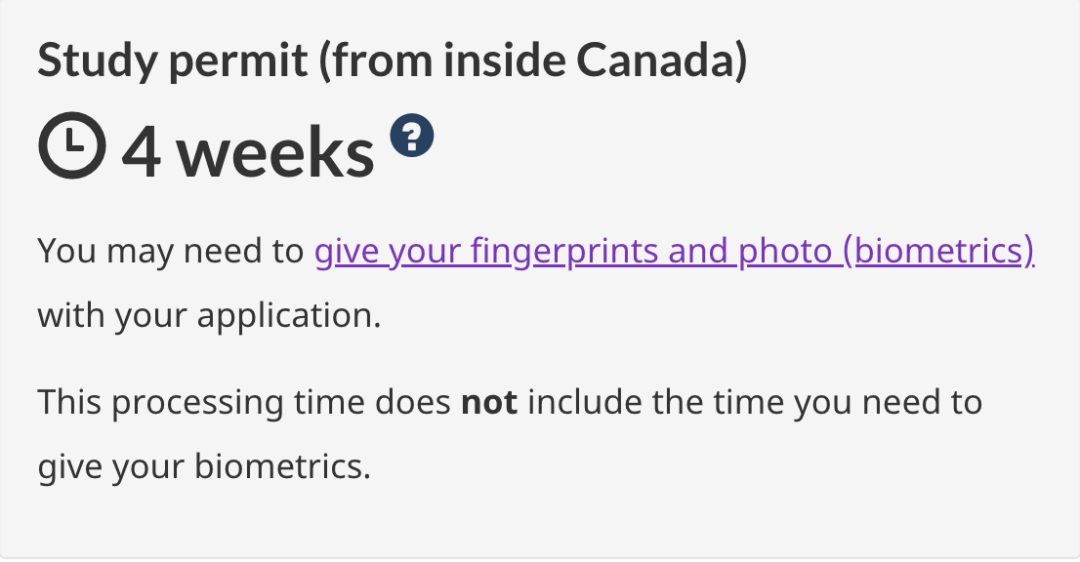Click "include the time you need to" text
Screen dimensions: 1080x562
755,402
